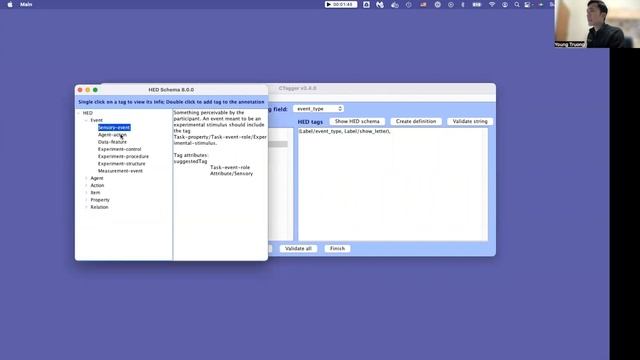Select the Experiment-control tag

point(120,149)
